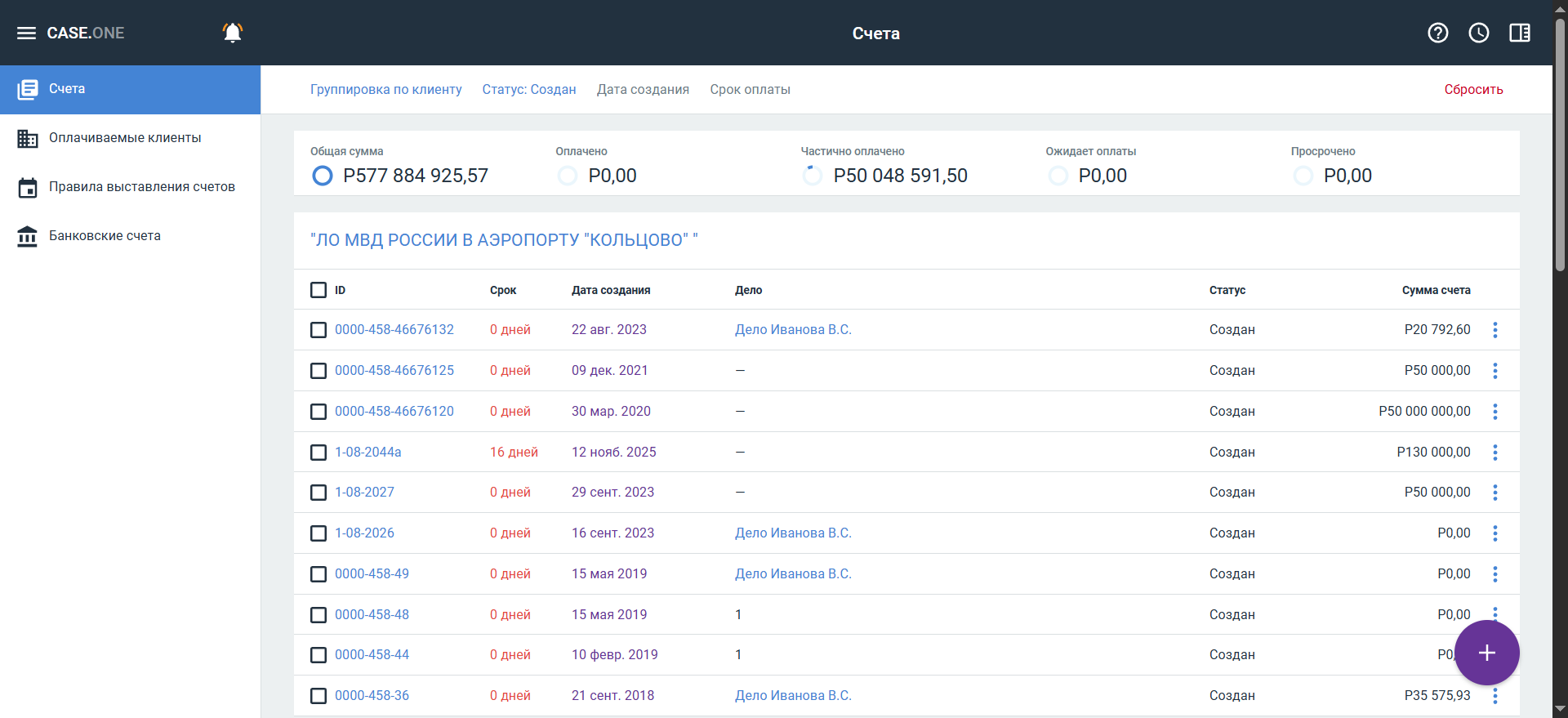Click the Общая сумма circular indicator

click(x=323, y=176)
